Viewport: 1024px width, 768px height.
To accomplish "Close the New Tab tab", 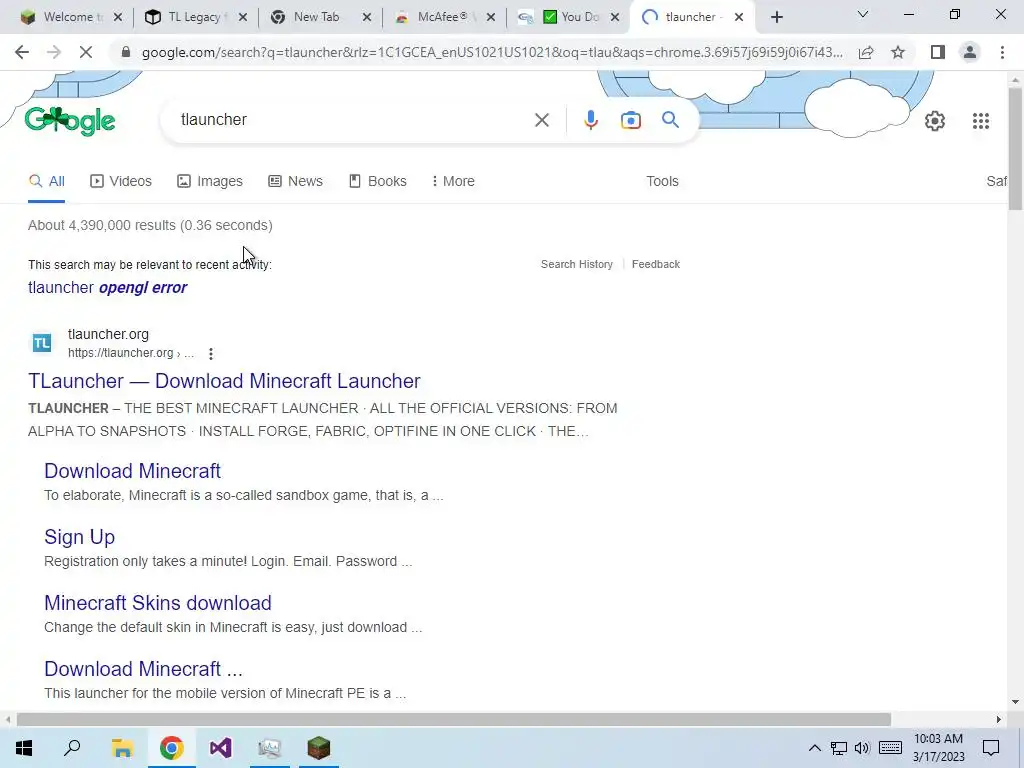I will coord(367,18).
